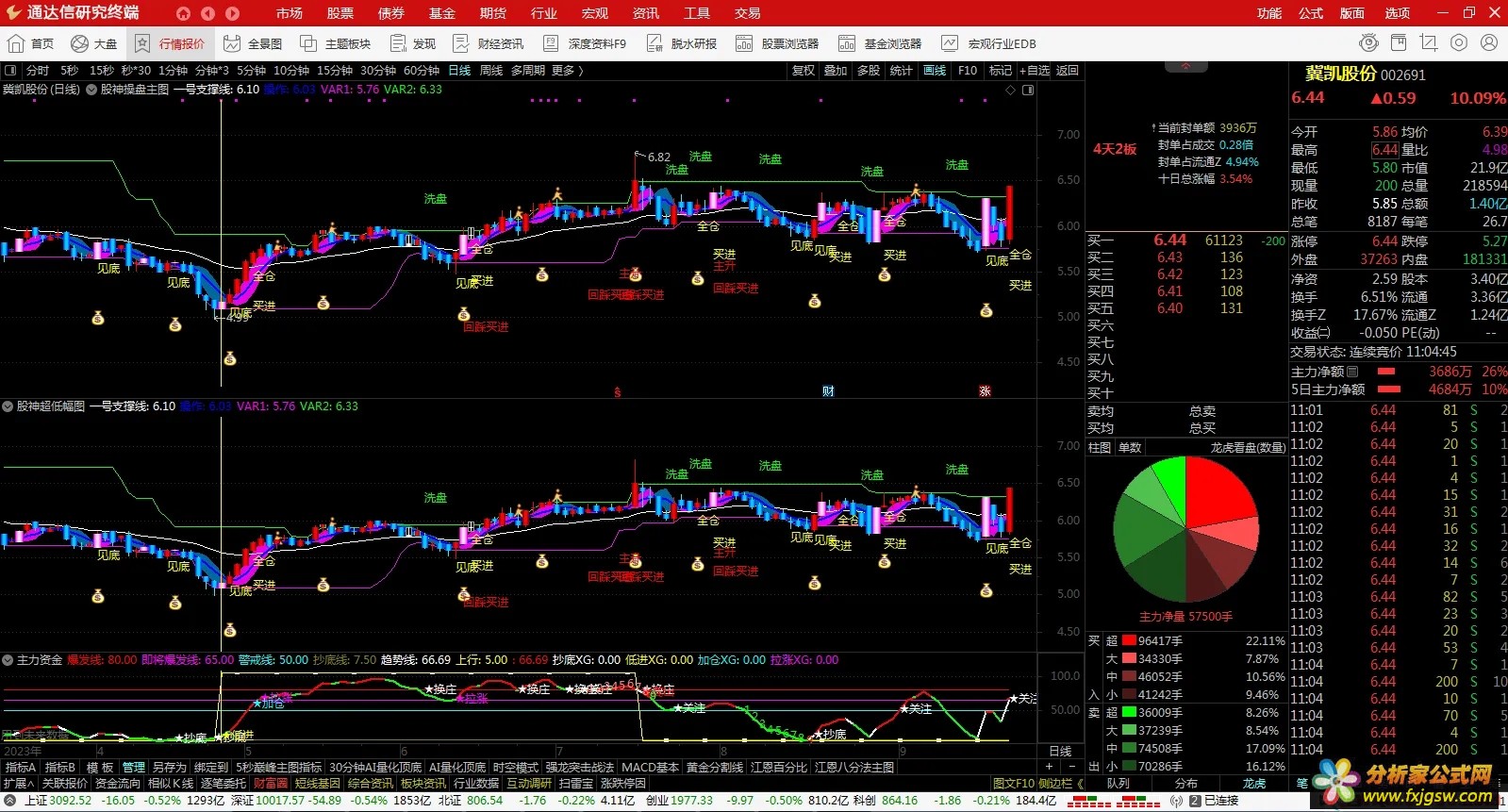Viewport: 1508px width, 812px height.
Task: Click the home circle icon in title bar
Action: pyautogui.click(x=183, y=13)
